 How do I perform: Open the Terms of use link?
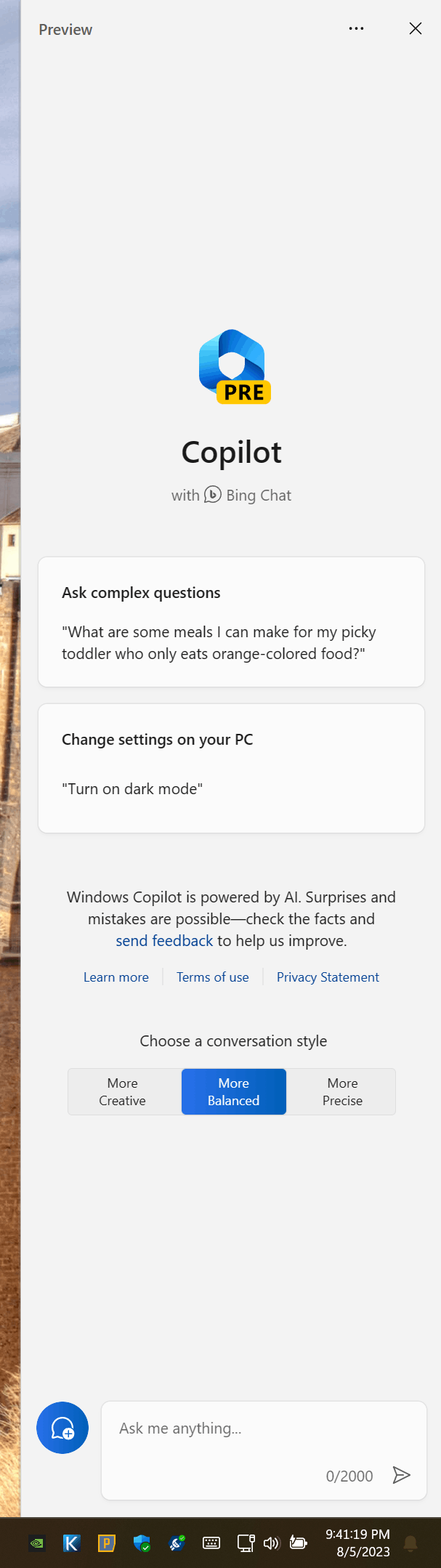click(x=213, y=977)
